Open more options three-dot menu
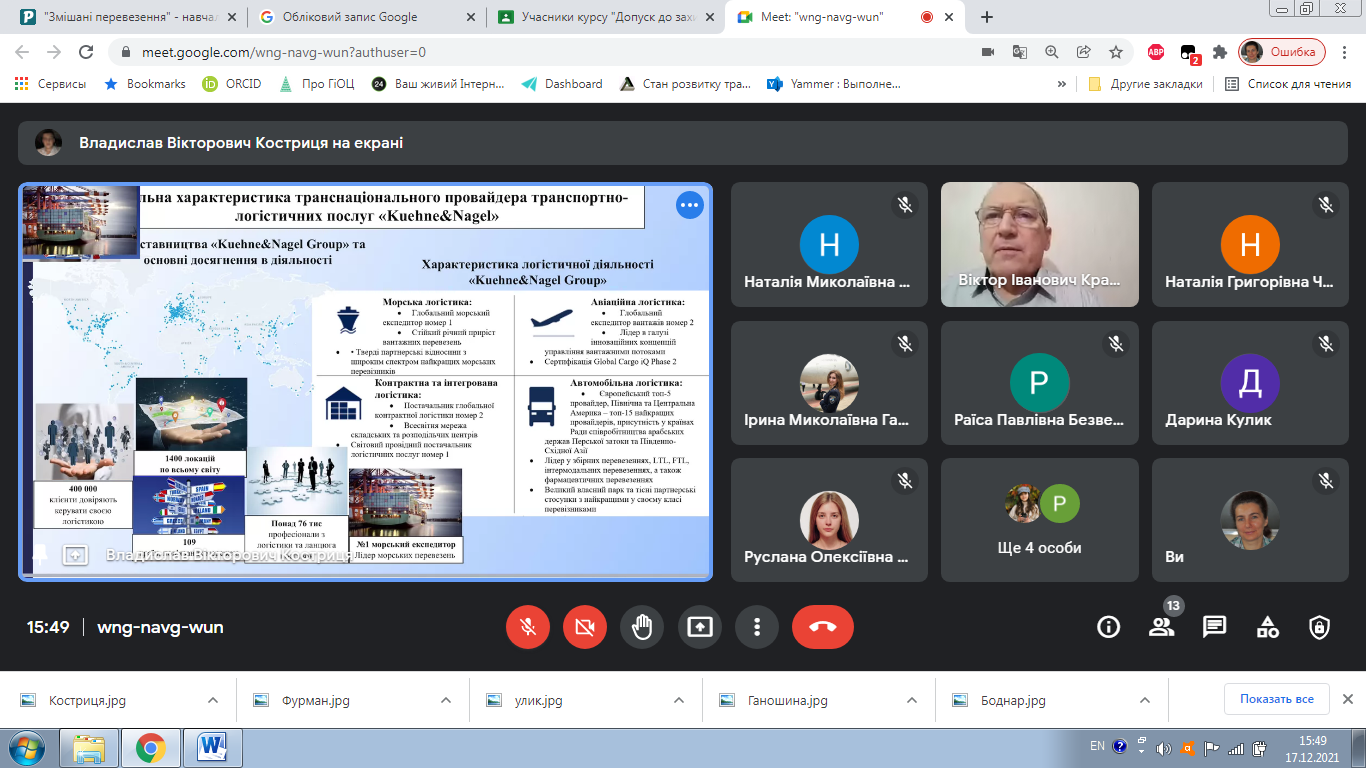 tap(757, 627)
